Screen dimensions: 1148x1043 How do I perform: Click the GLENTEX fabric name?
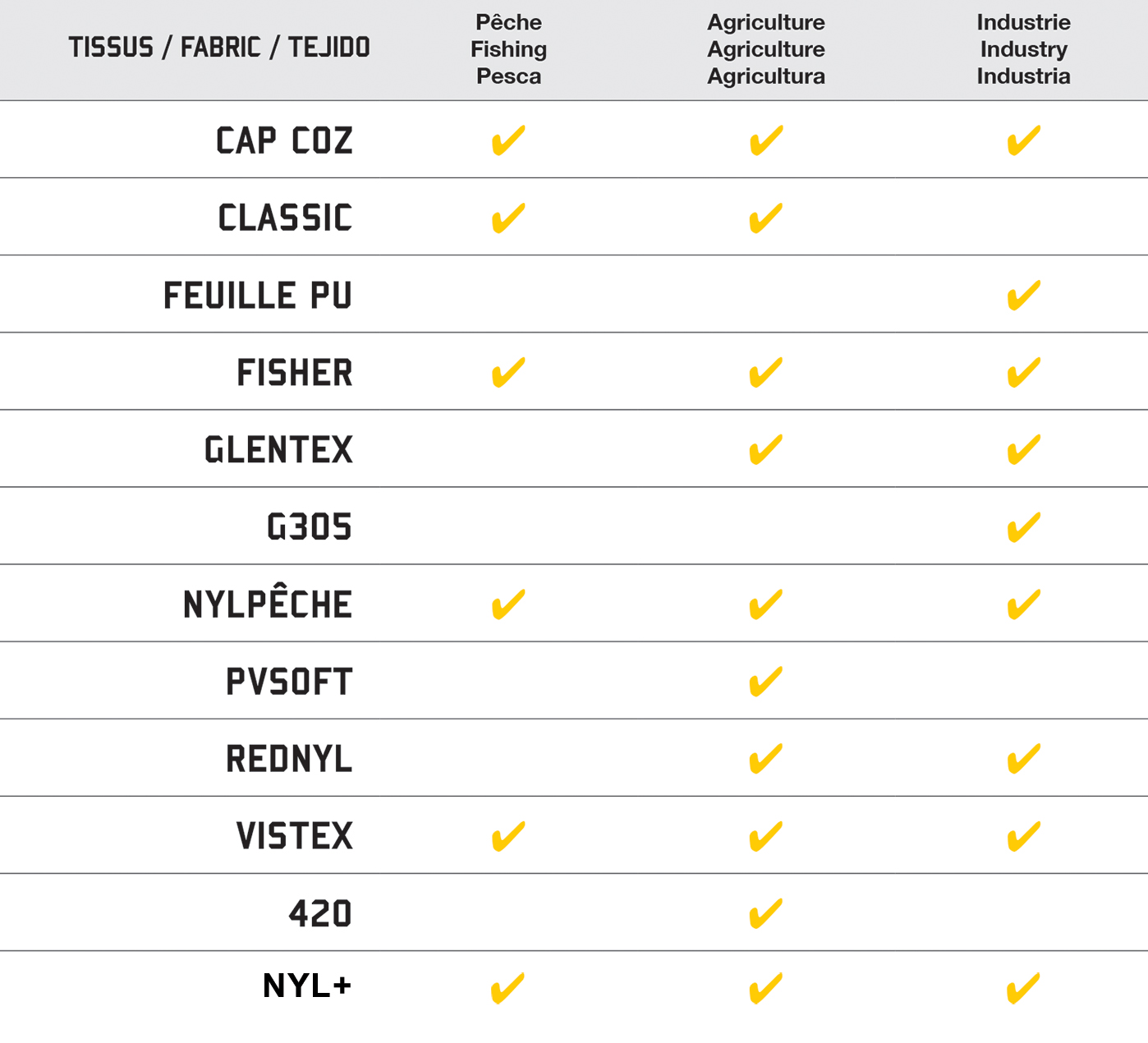(278, 450)
